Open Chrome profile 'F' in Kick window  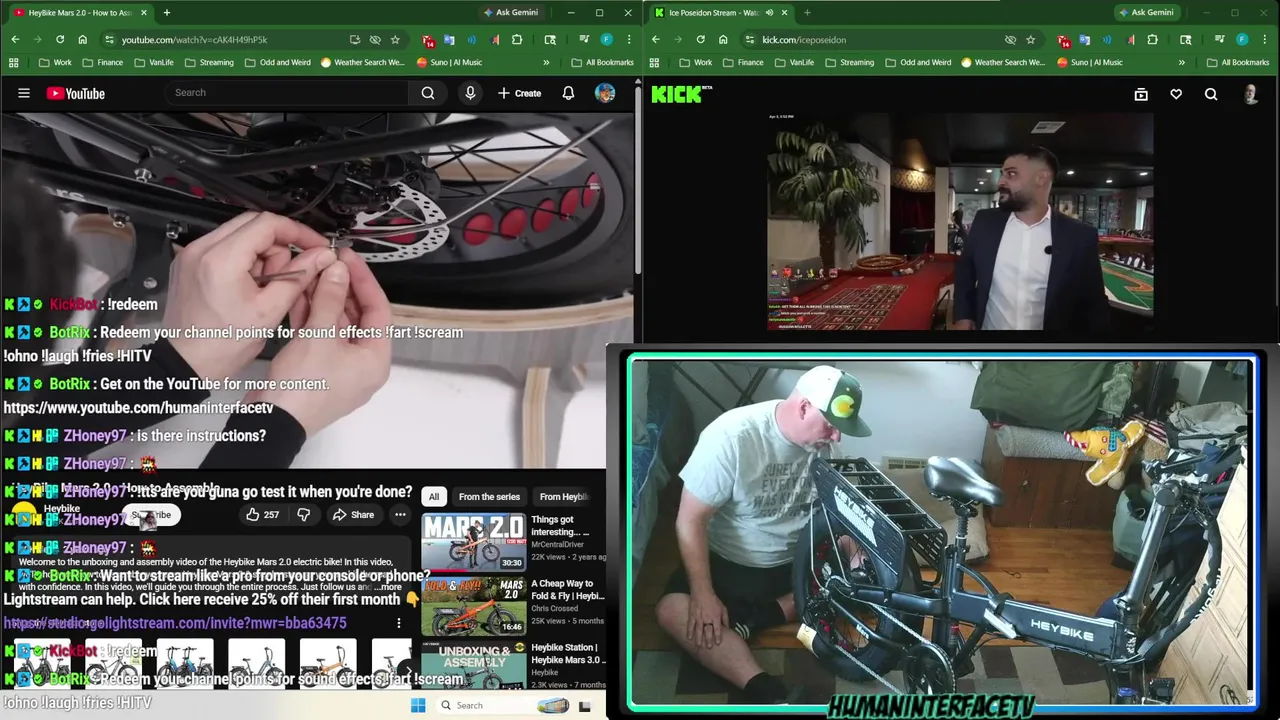tap(1242, 39)
